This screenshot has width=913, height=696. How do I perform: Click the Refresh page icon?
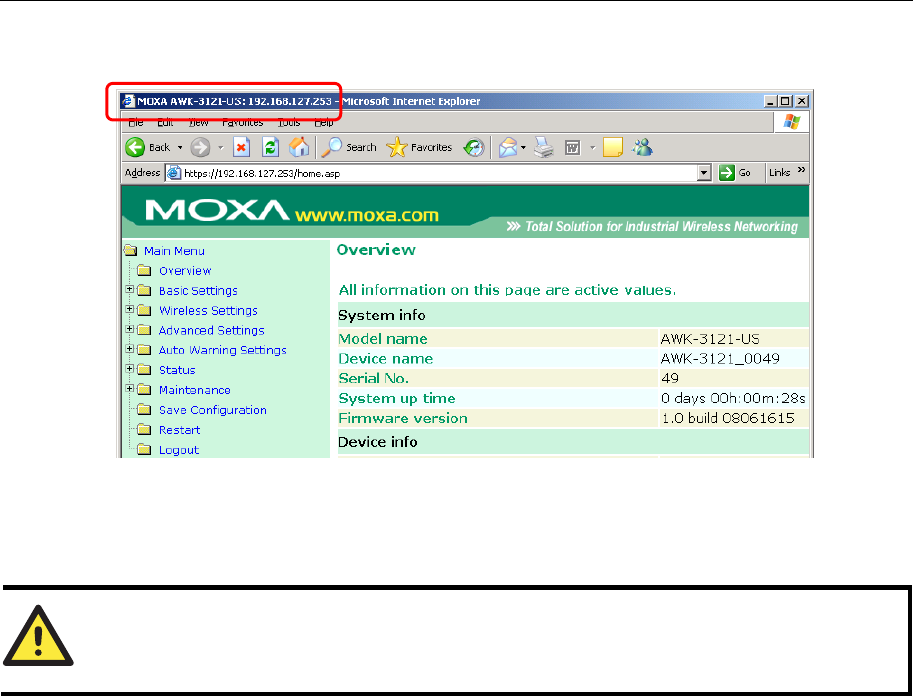point(270,147)
